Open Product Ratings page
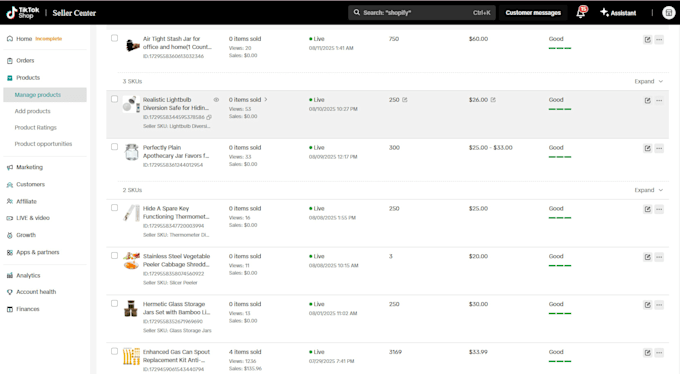 pyautogui.click(x=36, y=128)
